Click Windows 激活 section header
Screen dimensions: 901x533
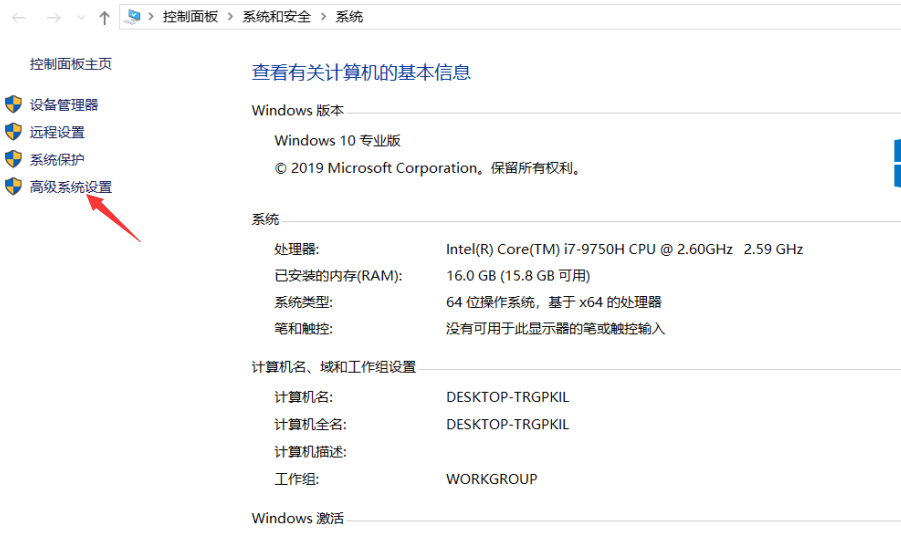pyautogui.click(x=298, y=518)
